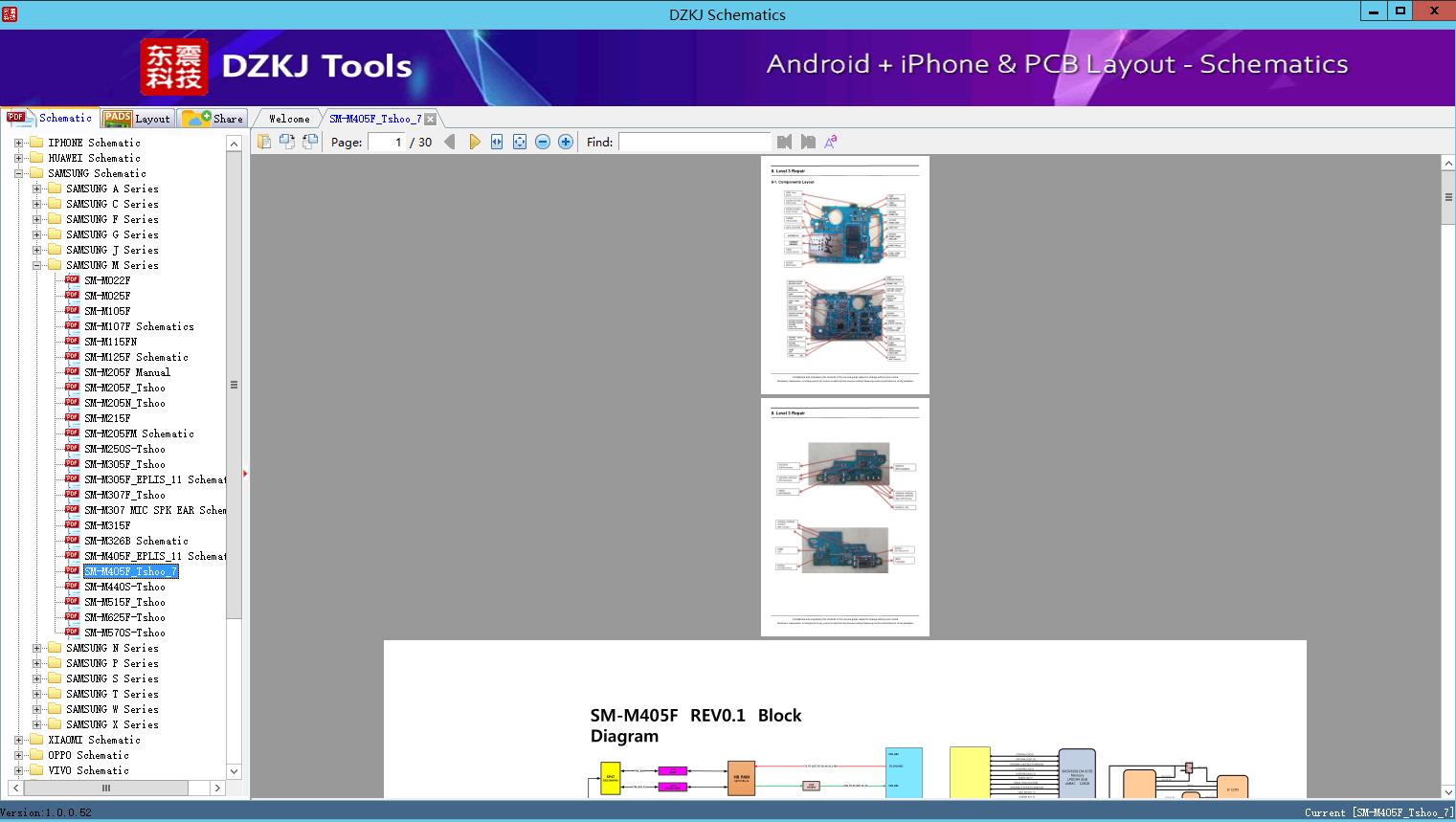Select the SM-M405F_Tshoo_7 document tab
Viewport: 1456px width, 822px height.
coord(375,119)
